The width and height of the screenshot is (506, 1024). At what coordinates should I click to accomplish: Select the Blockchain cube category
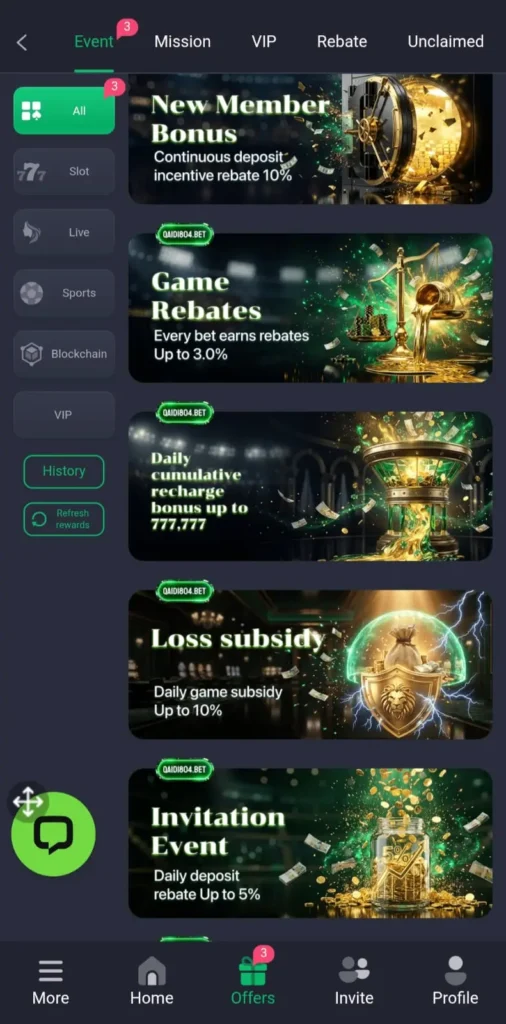pos(64,354)
